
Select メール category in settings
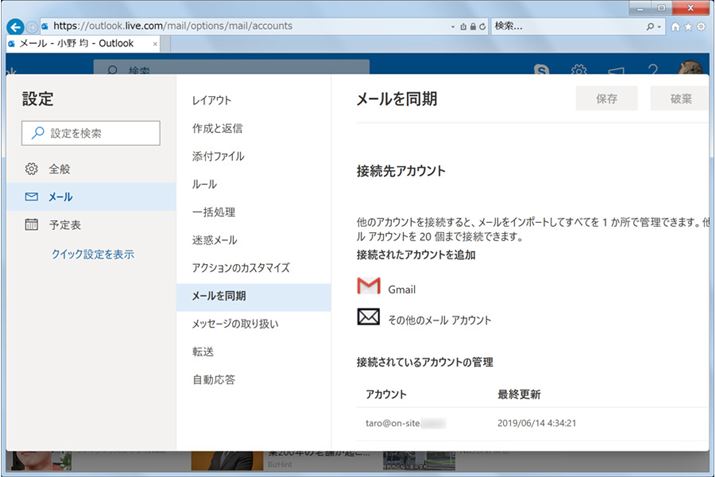pyautogui.click(x=60, y=197)
